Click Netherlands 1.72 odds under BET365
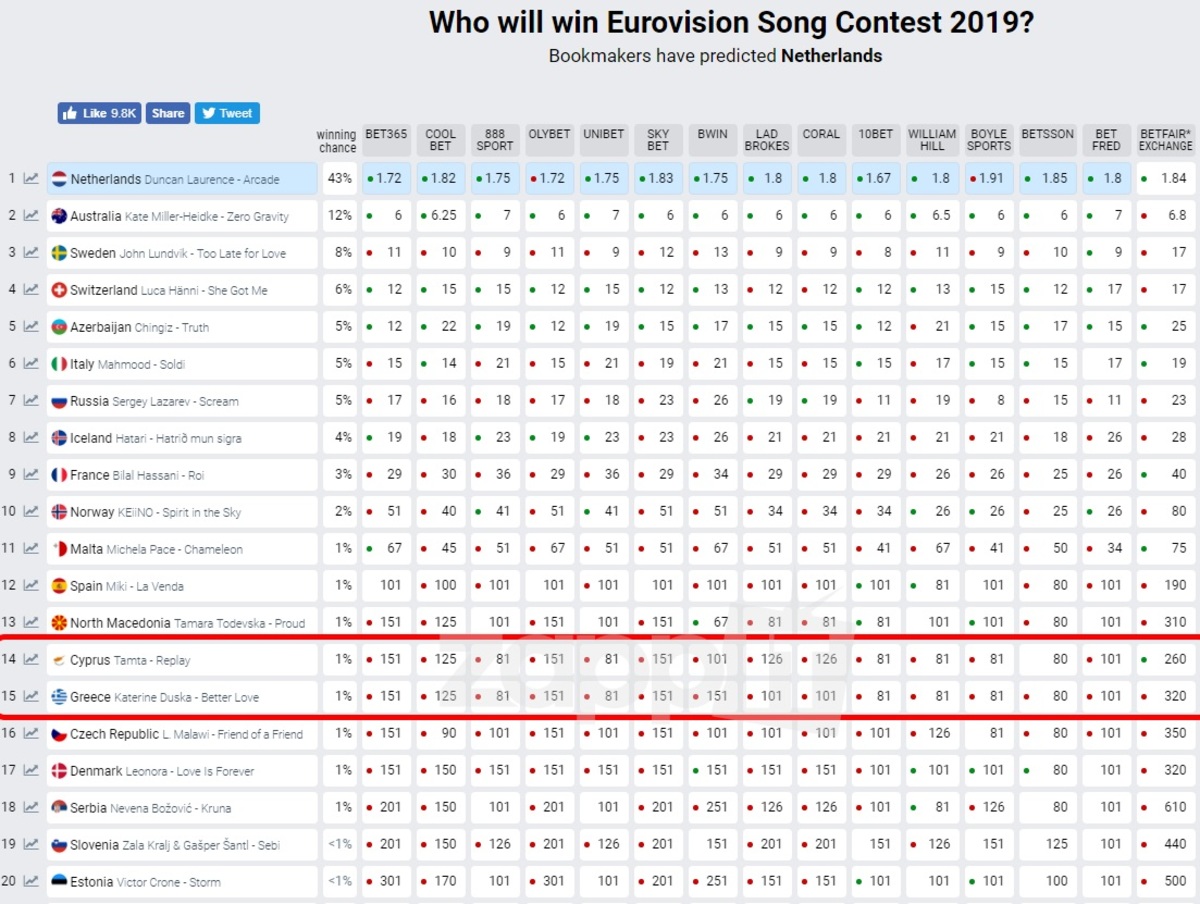 click(x=387, y=179)
